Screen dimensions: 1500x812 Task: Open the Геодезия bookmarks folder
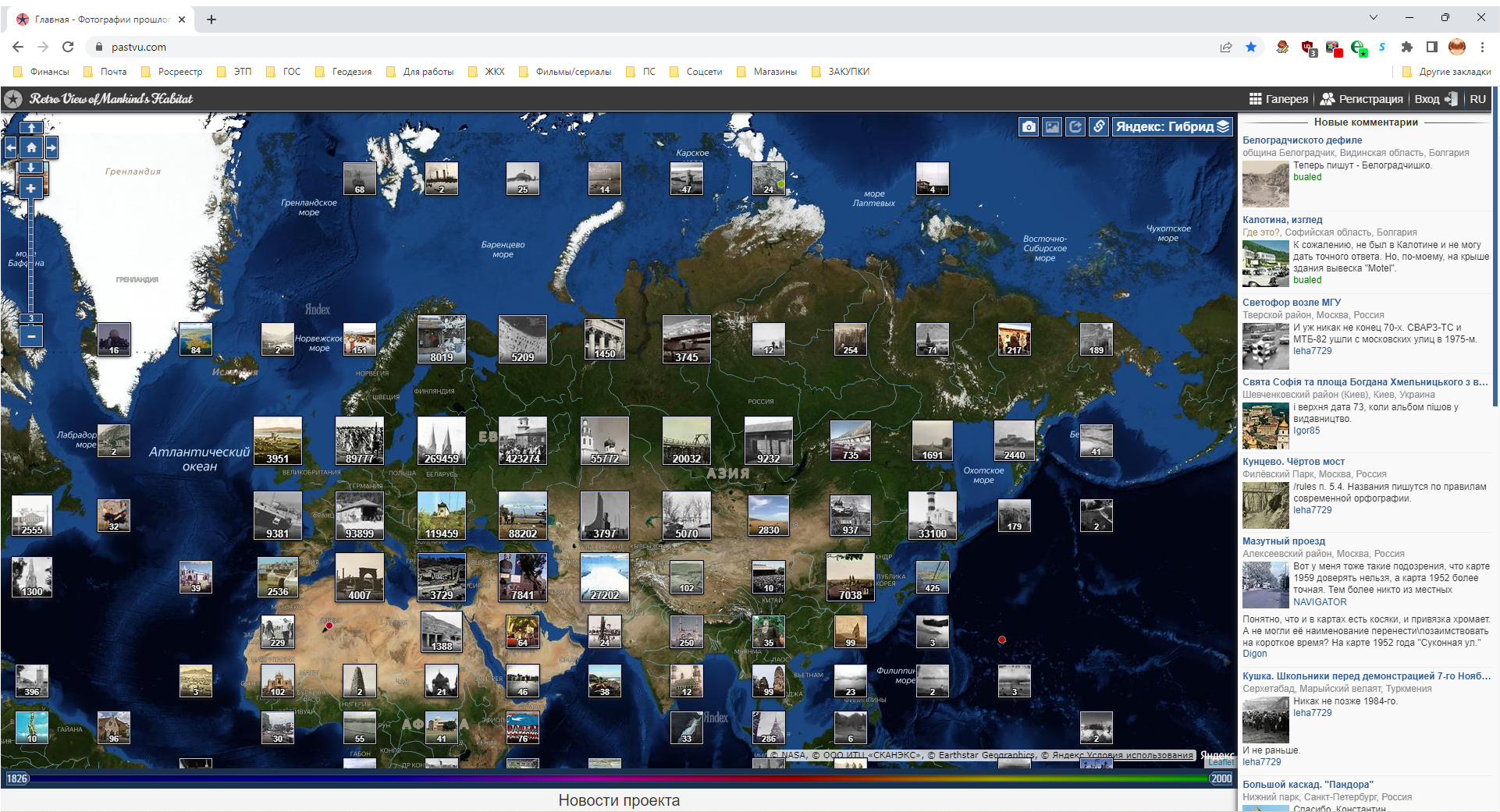coord(343,72)
